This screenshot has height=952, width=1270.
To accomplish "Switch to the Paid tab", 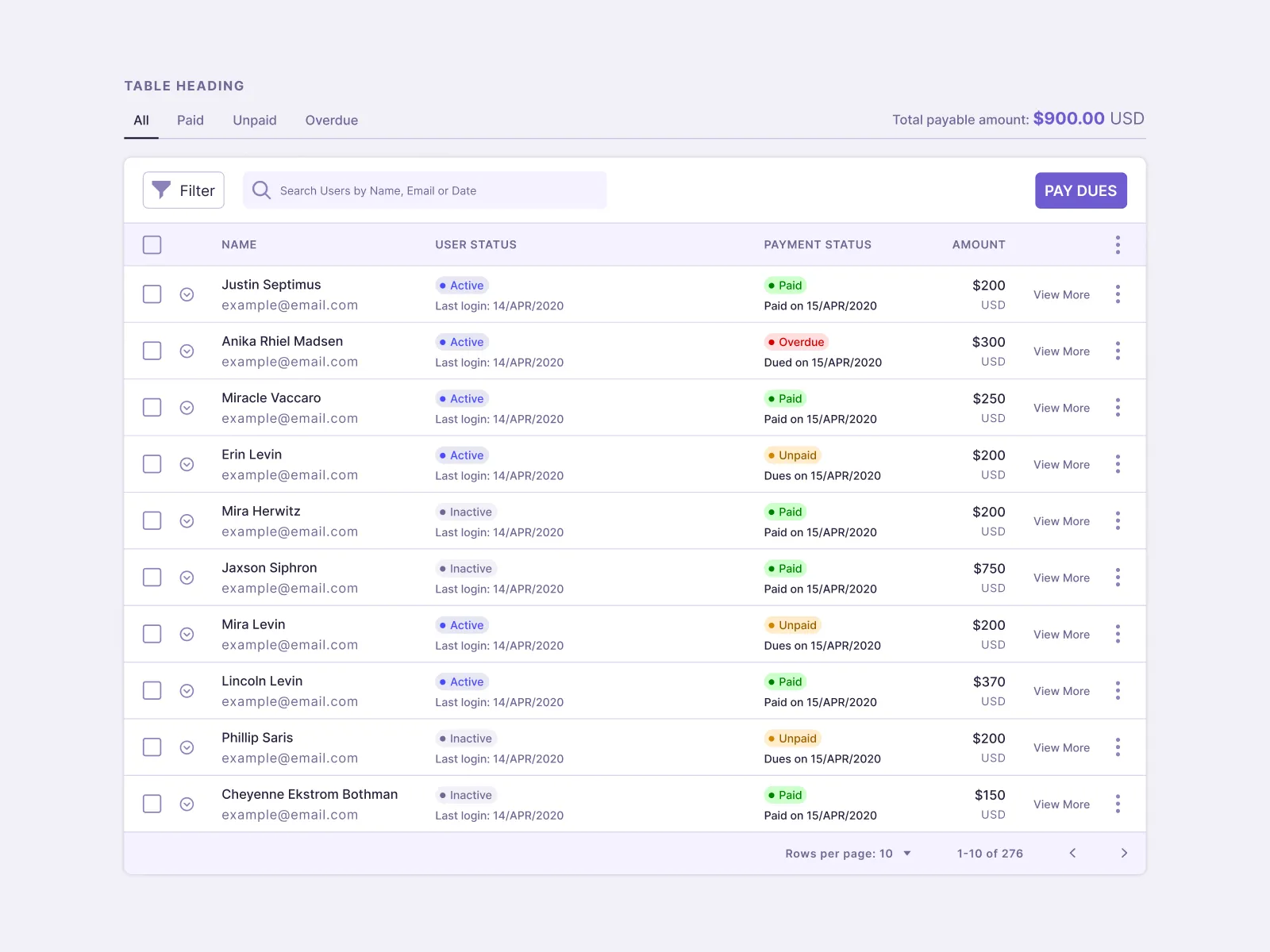I will 190,120.
